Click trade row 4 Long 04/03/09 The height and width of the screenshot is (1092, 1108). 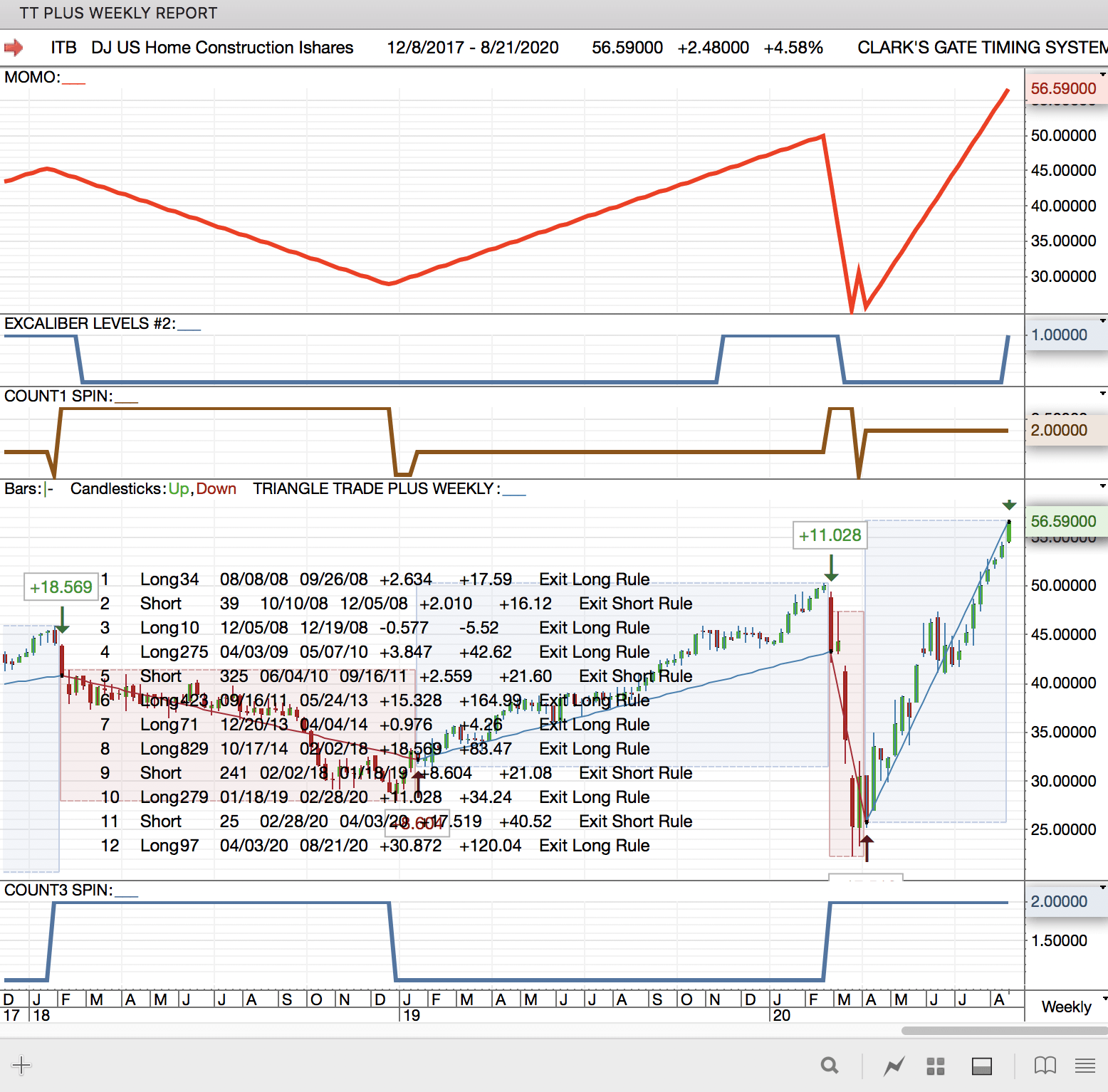[375, 652]
